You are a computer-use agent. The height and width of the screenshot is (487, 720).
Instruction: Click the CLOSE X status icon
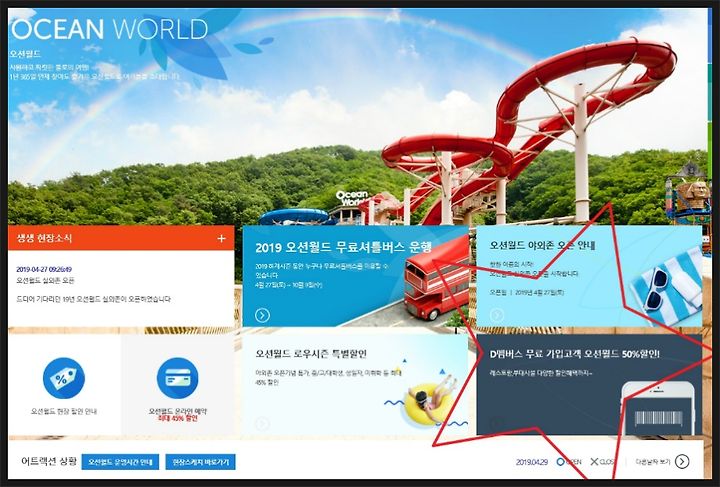[x=594, y=462]
